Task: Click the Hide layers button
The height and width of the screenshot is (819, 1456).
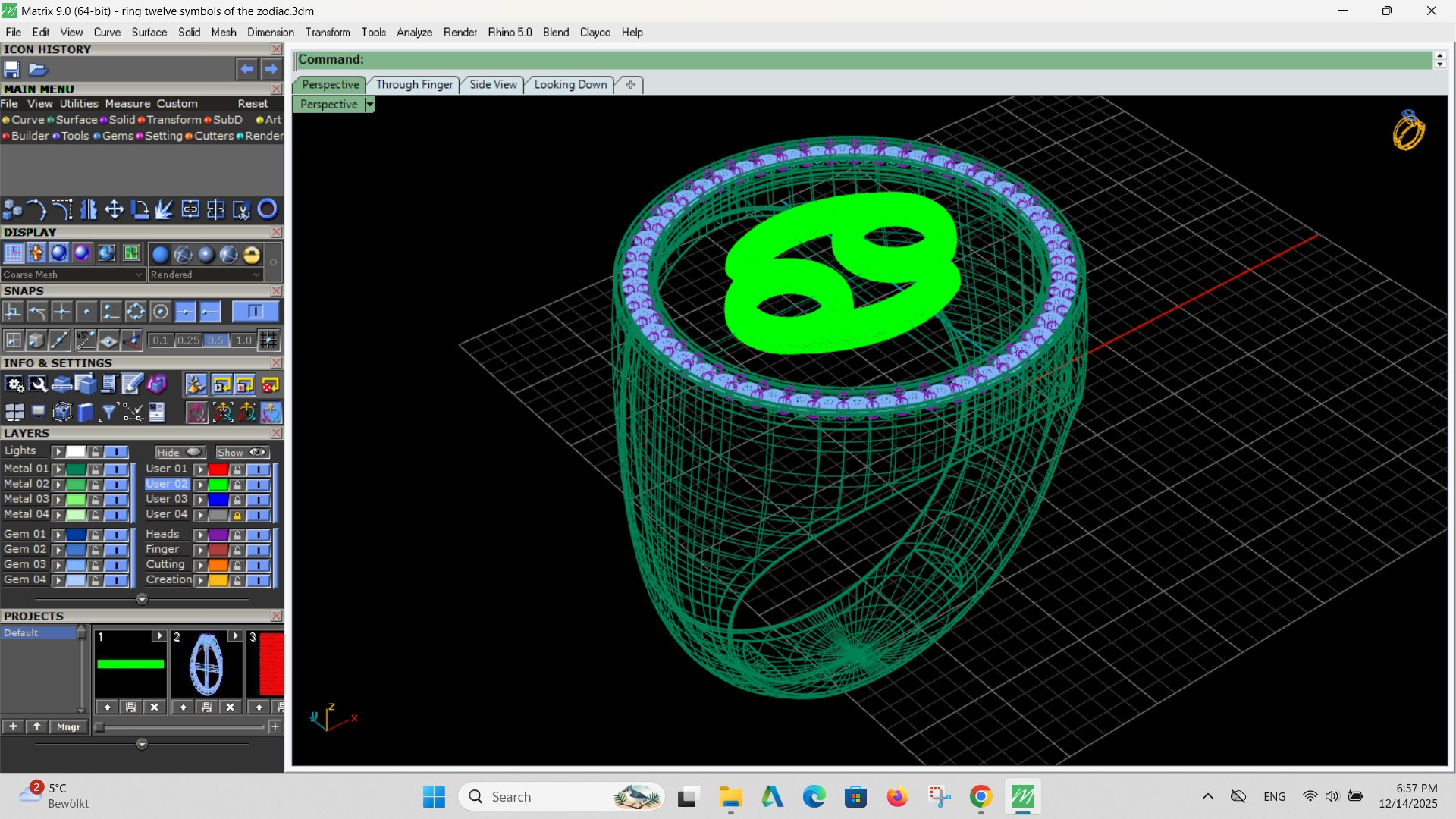Action: (x=180, y=452)
